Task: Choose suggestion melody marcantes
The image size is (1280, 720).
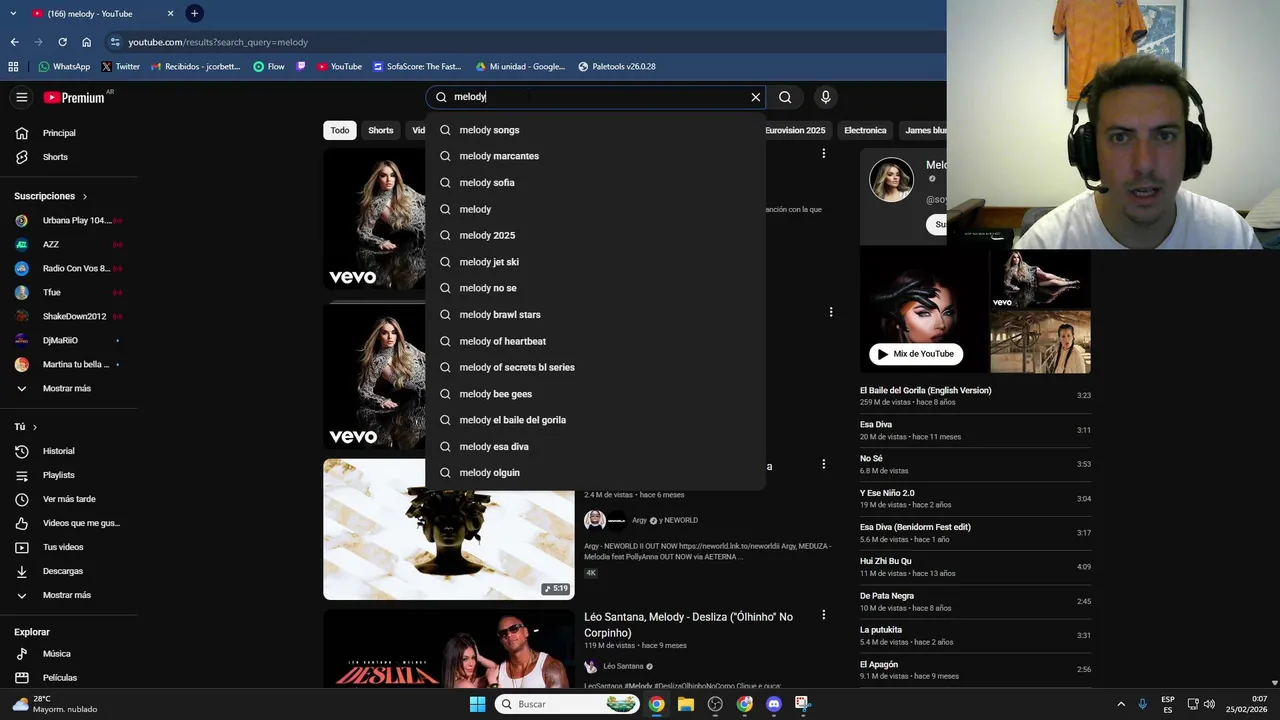Action: point(595,156)
